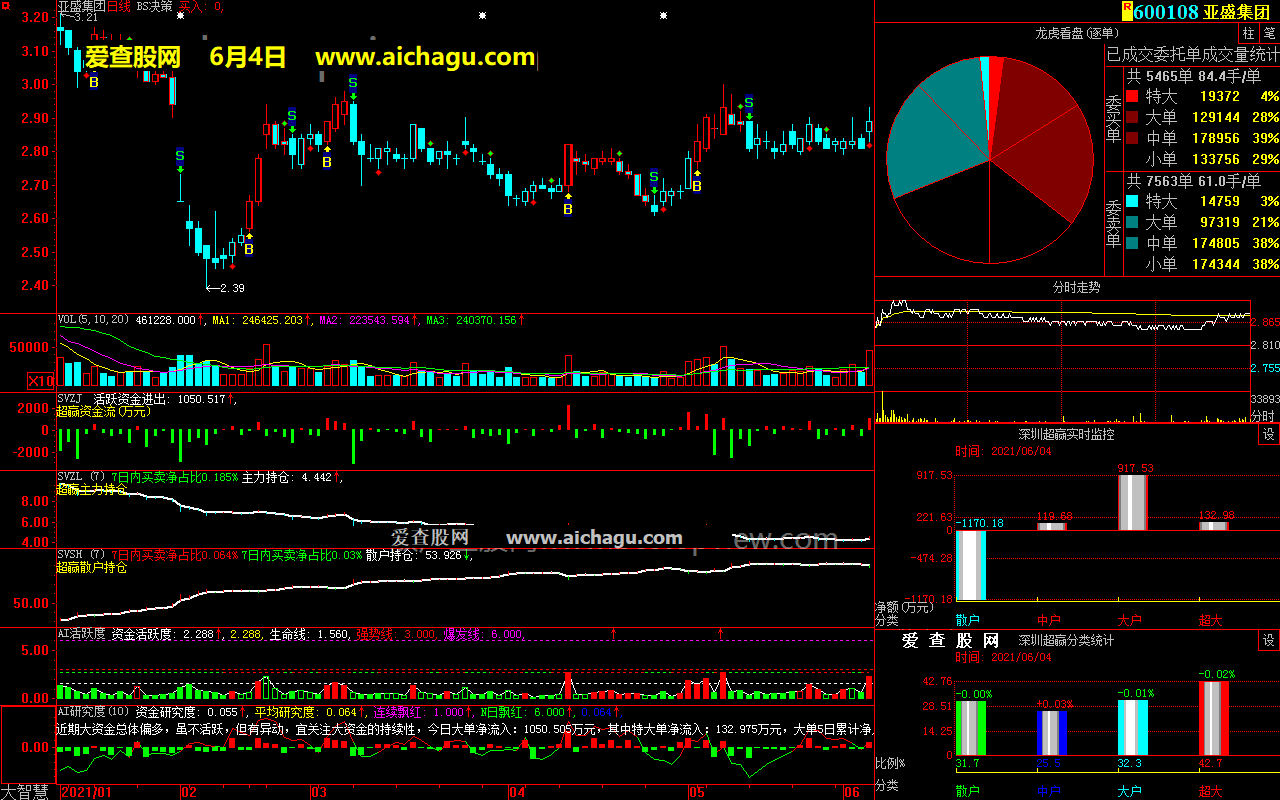
Task: Click the 03 month mark on time axis
Action: click(319, 792)
